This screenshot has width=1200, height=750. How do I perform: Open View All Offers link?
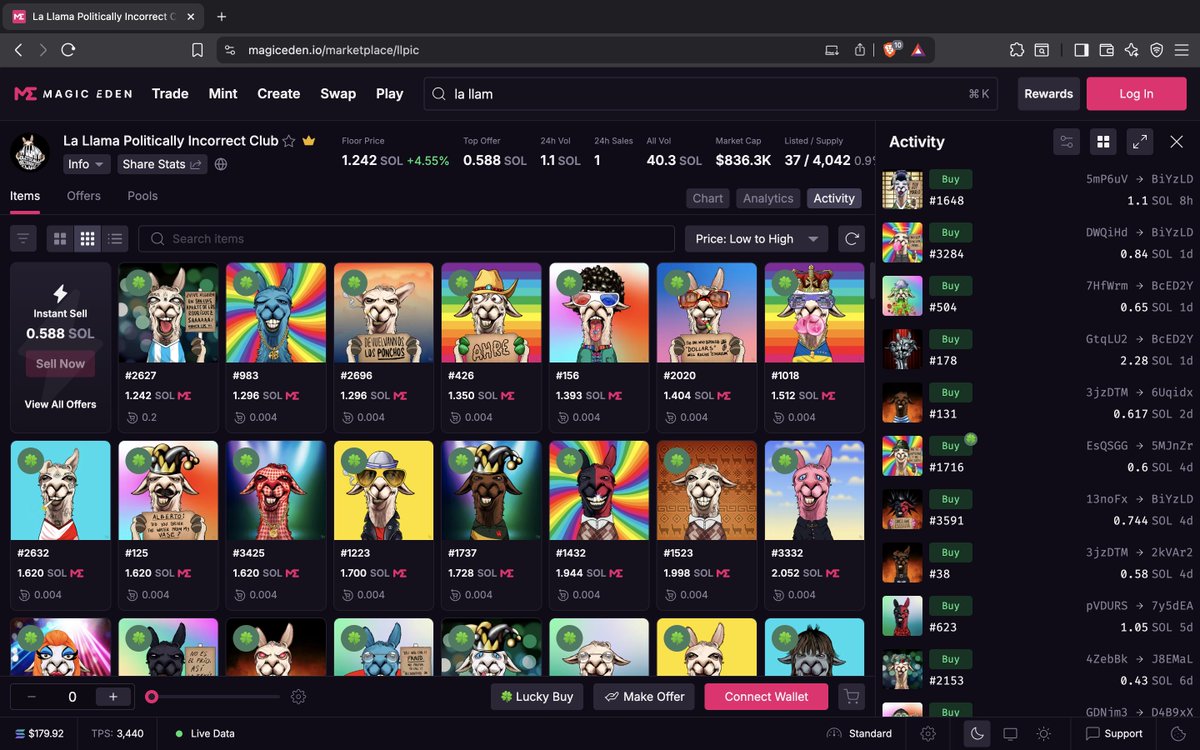60,404
